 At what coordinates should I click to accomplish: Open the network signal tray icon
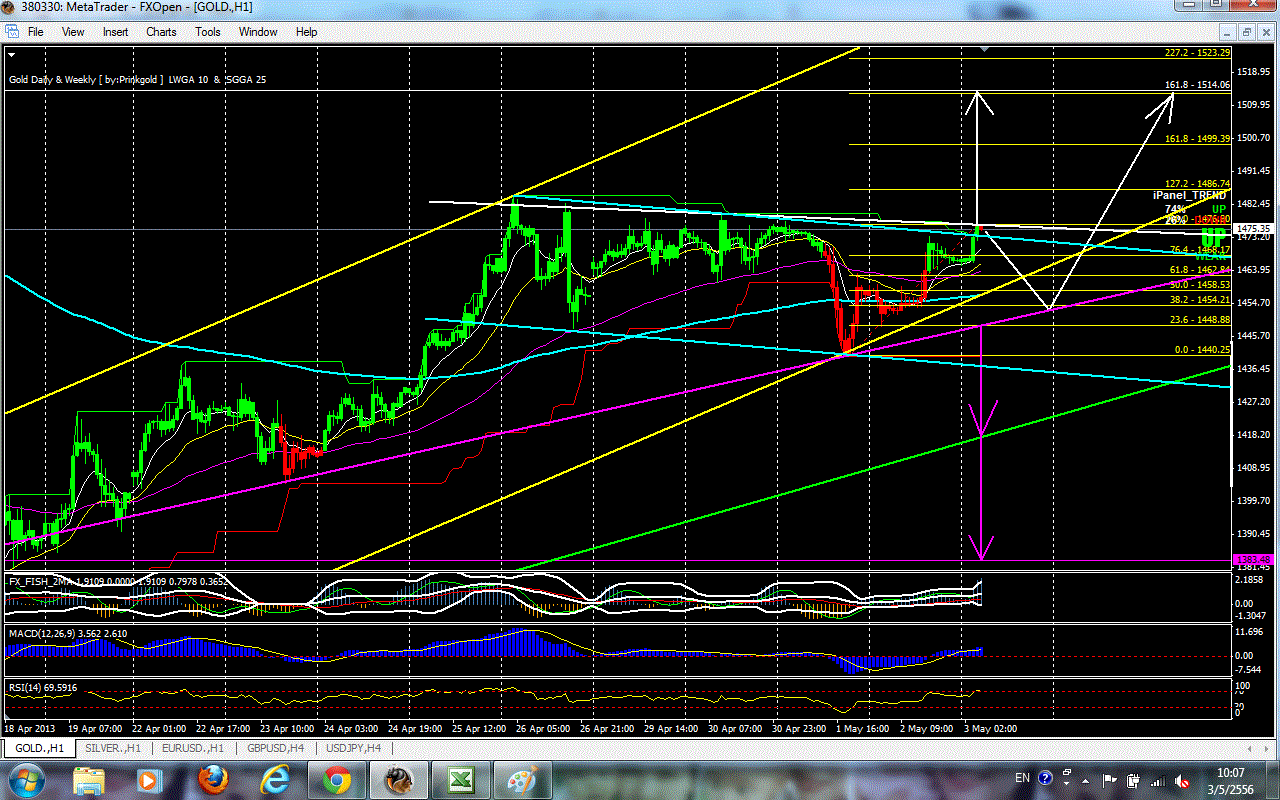coord(1156,780)
